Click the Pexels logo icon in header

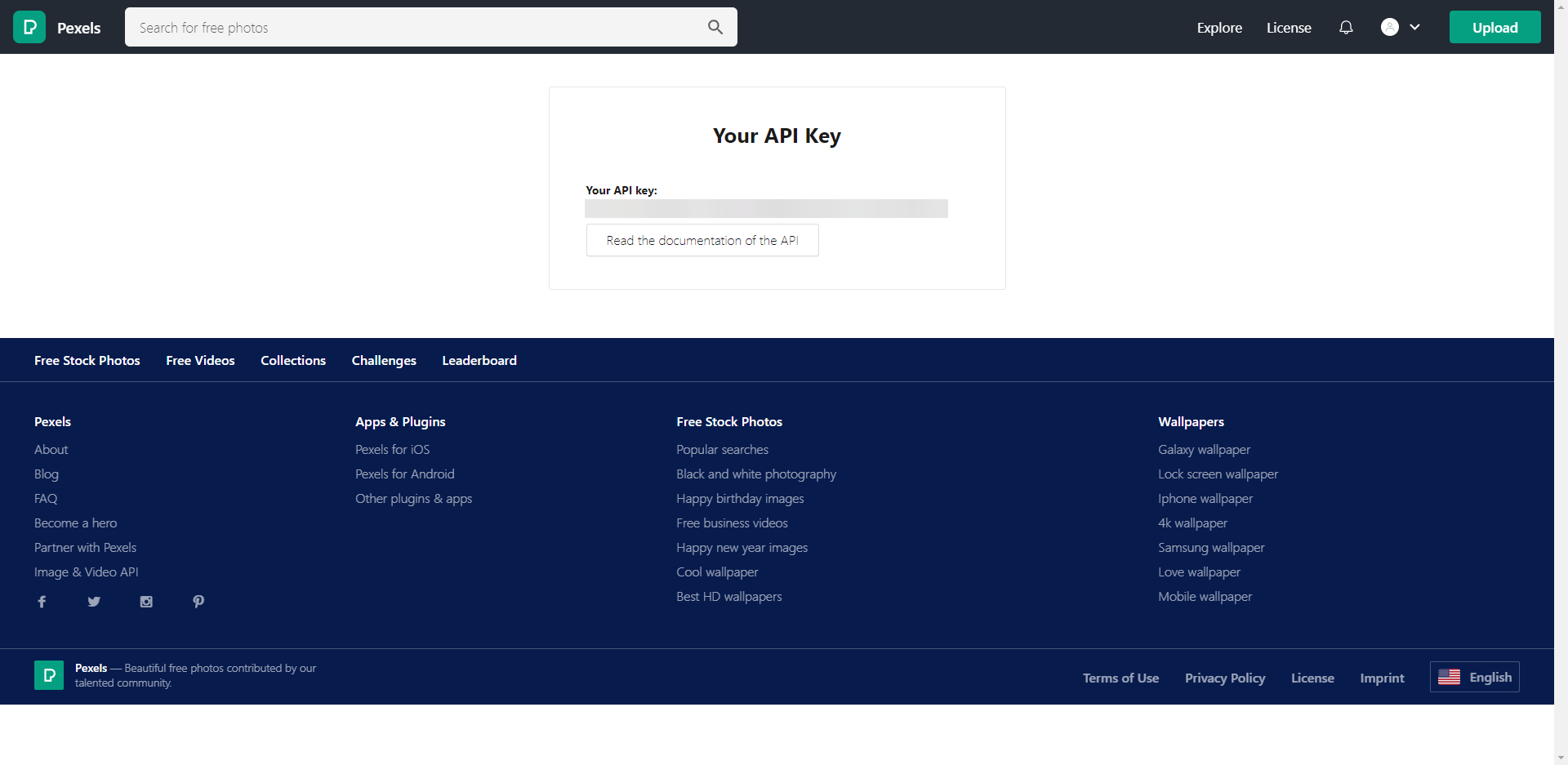(29, 27)
